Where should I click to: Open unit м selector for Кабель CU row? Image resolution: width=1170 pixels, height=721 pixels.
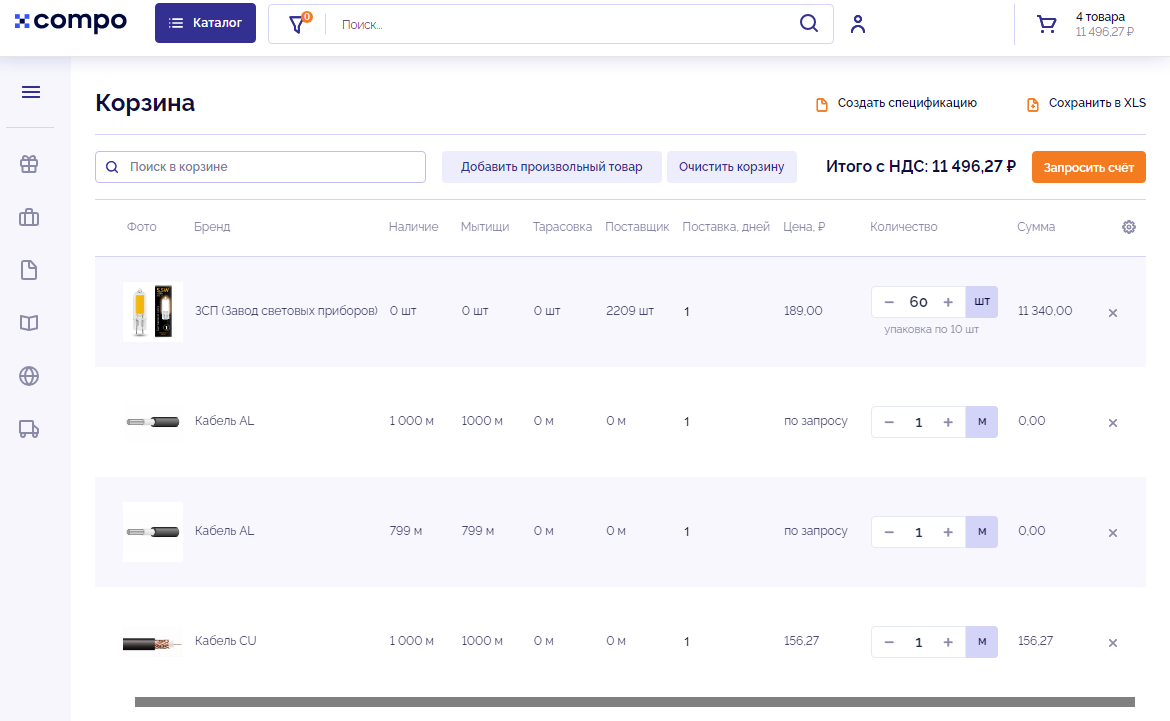982,642
